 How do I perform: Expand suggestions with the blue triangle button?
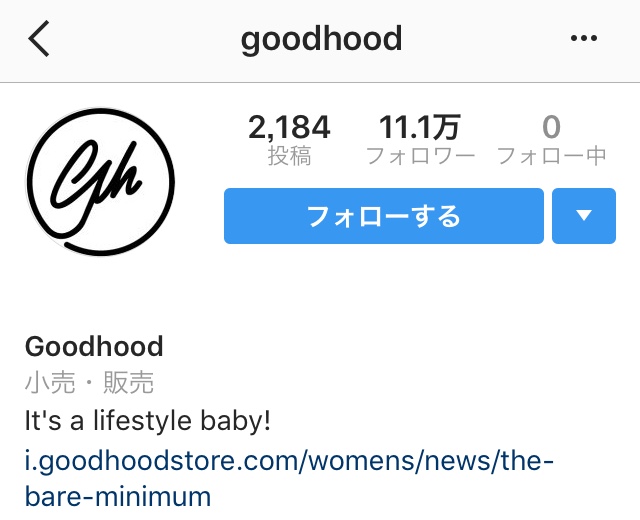click(x=584, y=216)
